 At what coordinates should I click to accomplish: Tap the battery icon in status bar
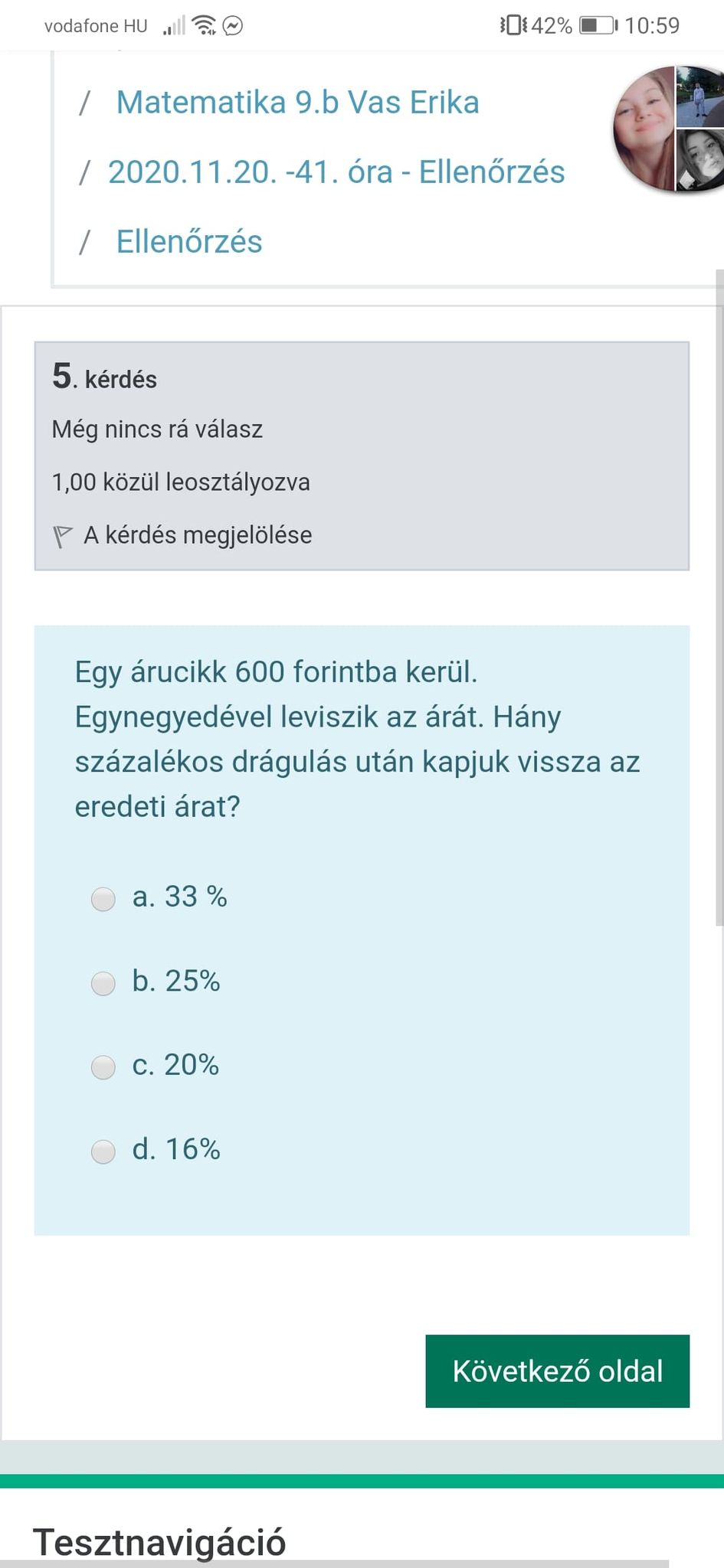(x=598, y=26)
